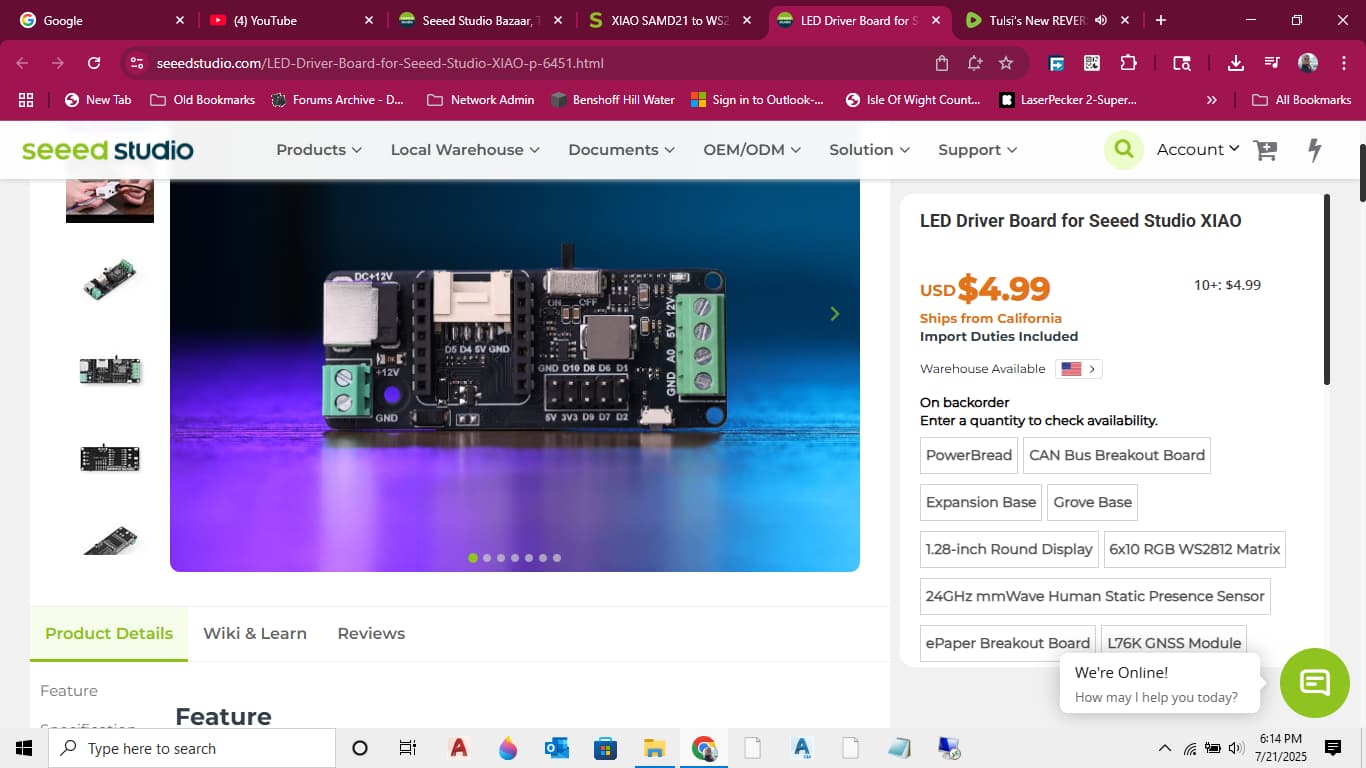The height and width of the screenshot is (768, 1366).
Task: Open the shopping cart icon
Action: [x=1266, y=150]
